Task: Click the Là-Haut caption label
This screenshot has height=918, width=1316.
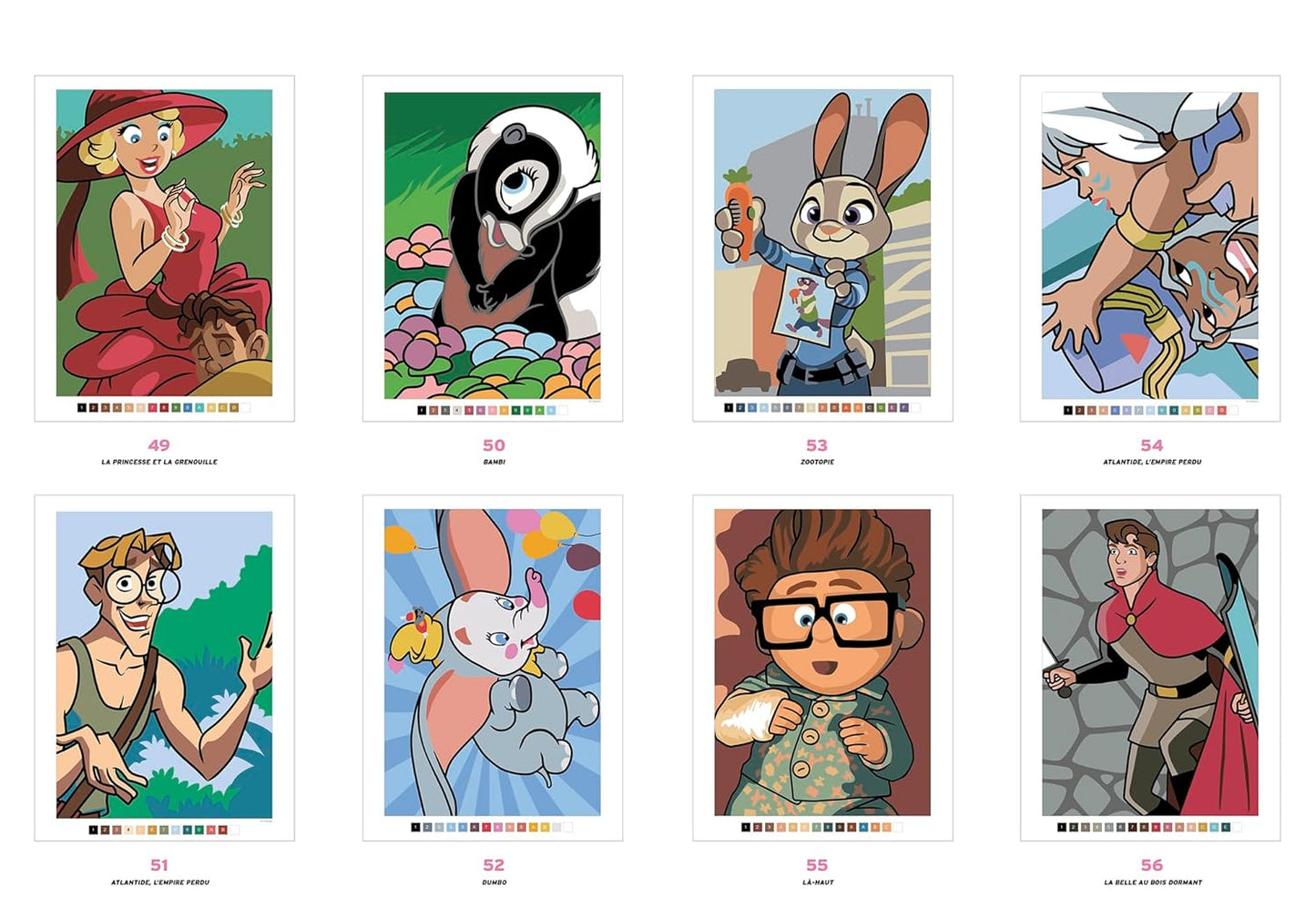Action: (x=818, y=882)
